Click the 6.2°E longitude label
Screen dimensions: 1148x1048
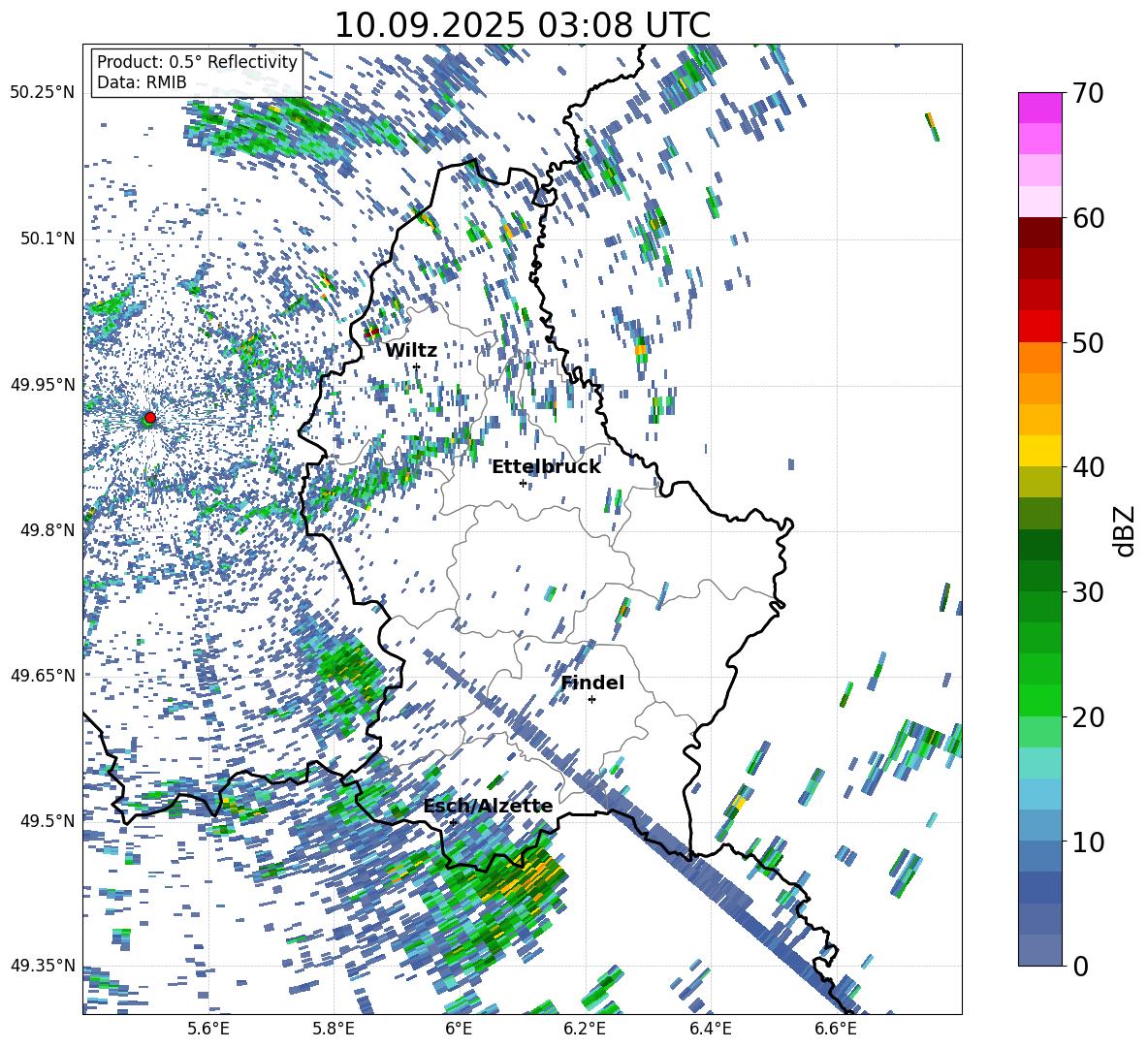pos(585,1029)
